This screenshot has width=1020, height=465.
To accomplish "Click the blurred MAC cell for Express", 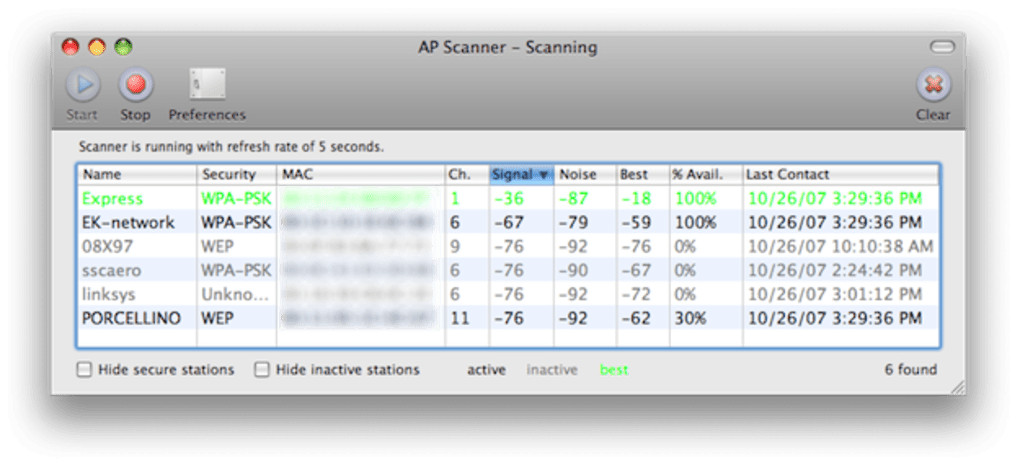I will tap(359, 198).
